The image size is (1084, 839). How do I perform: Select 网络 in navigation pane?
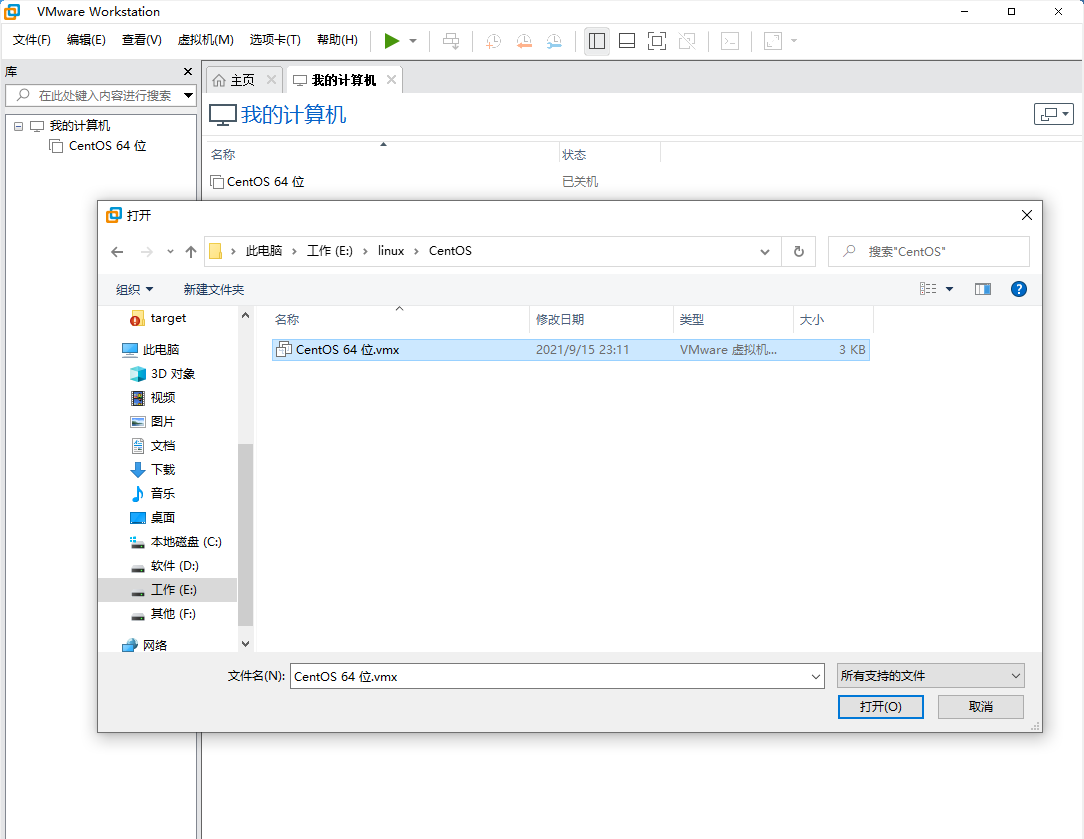[145, 645]
